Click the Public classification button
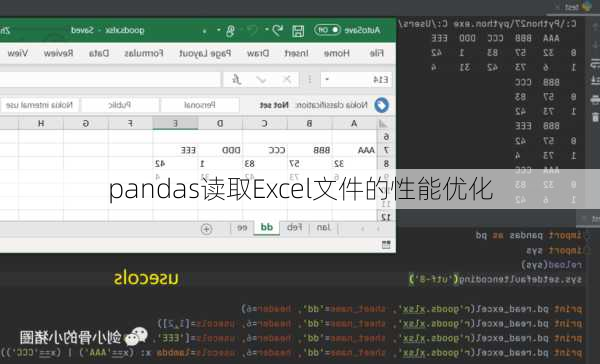The height and width of the screenshot is (364, 600). pyautogui.click(x=120, y=105)
